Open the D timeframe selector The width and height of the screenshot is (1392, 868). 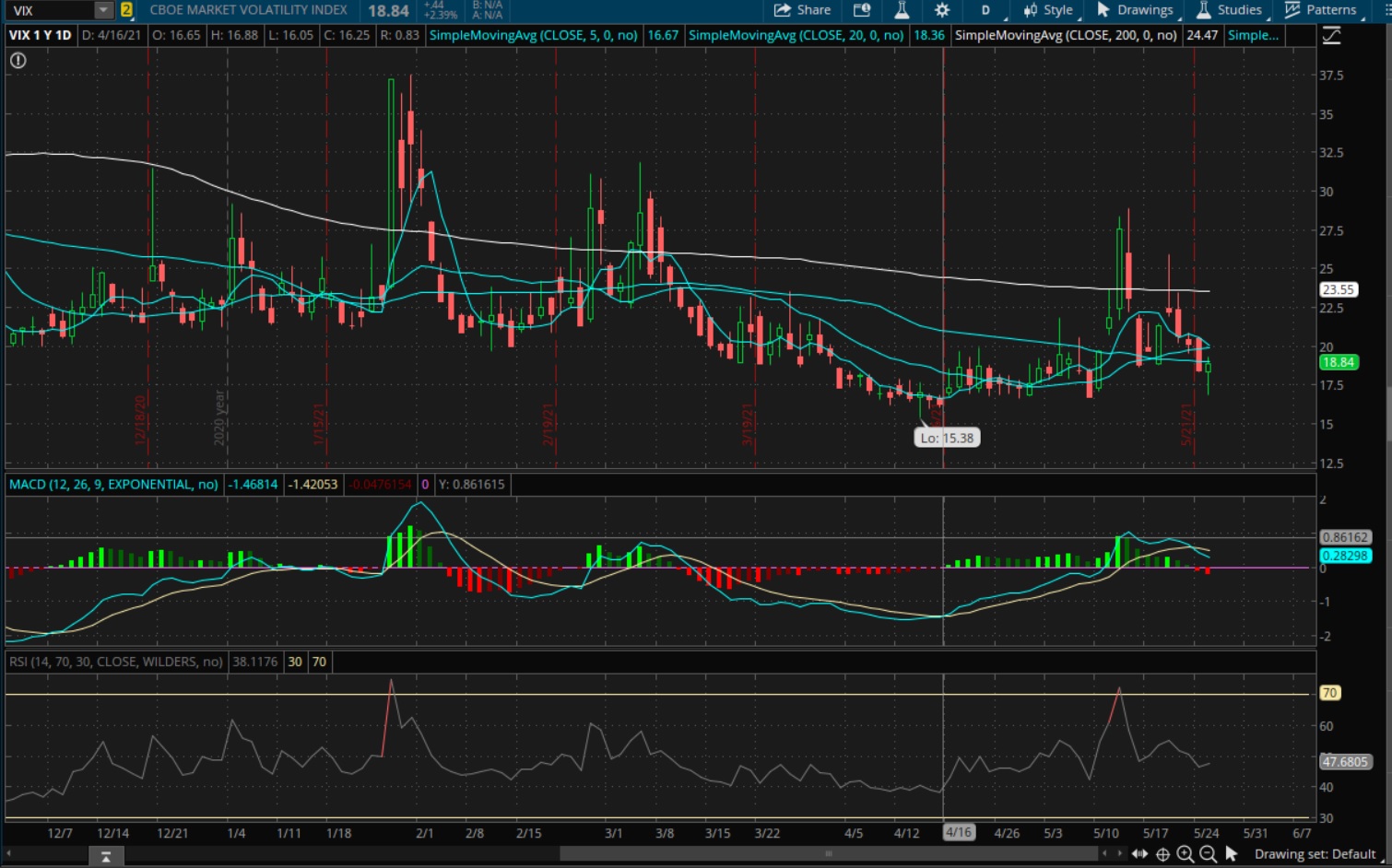(985, 10)
